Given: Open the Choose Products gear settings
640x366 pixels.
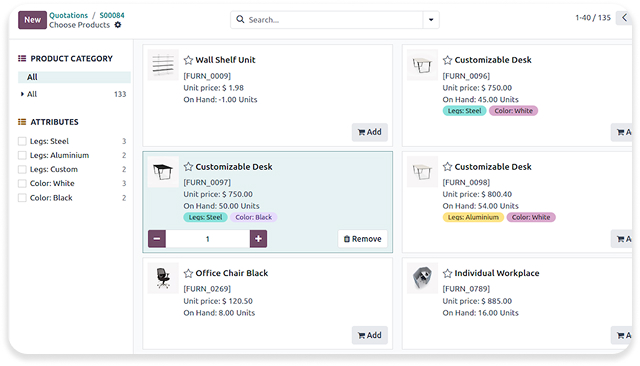Looking at the screenshot, I should click(x=118, y=25).
